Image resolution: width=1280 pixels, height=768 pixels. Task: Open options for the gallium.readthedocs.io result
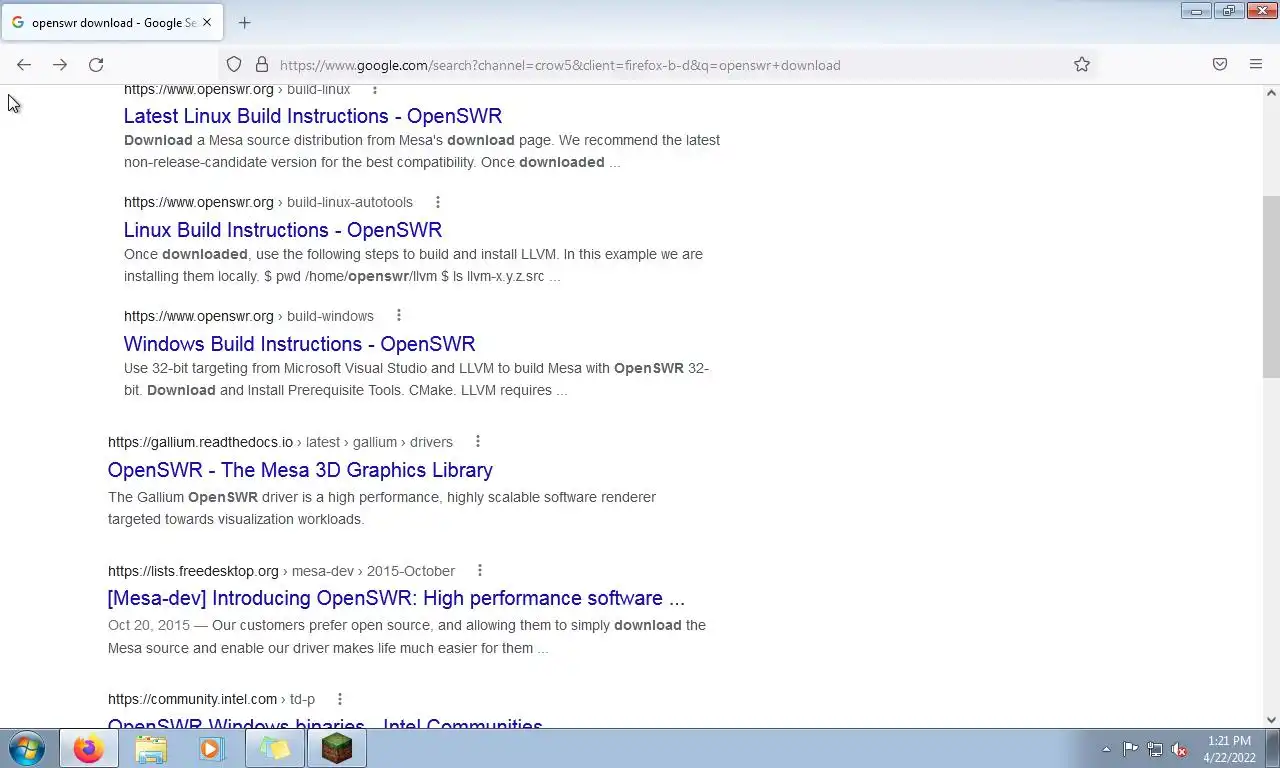click(477, 442)
